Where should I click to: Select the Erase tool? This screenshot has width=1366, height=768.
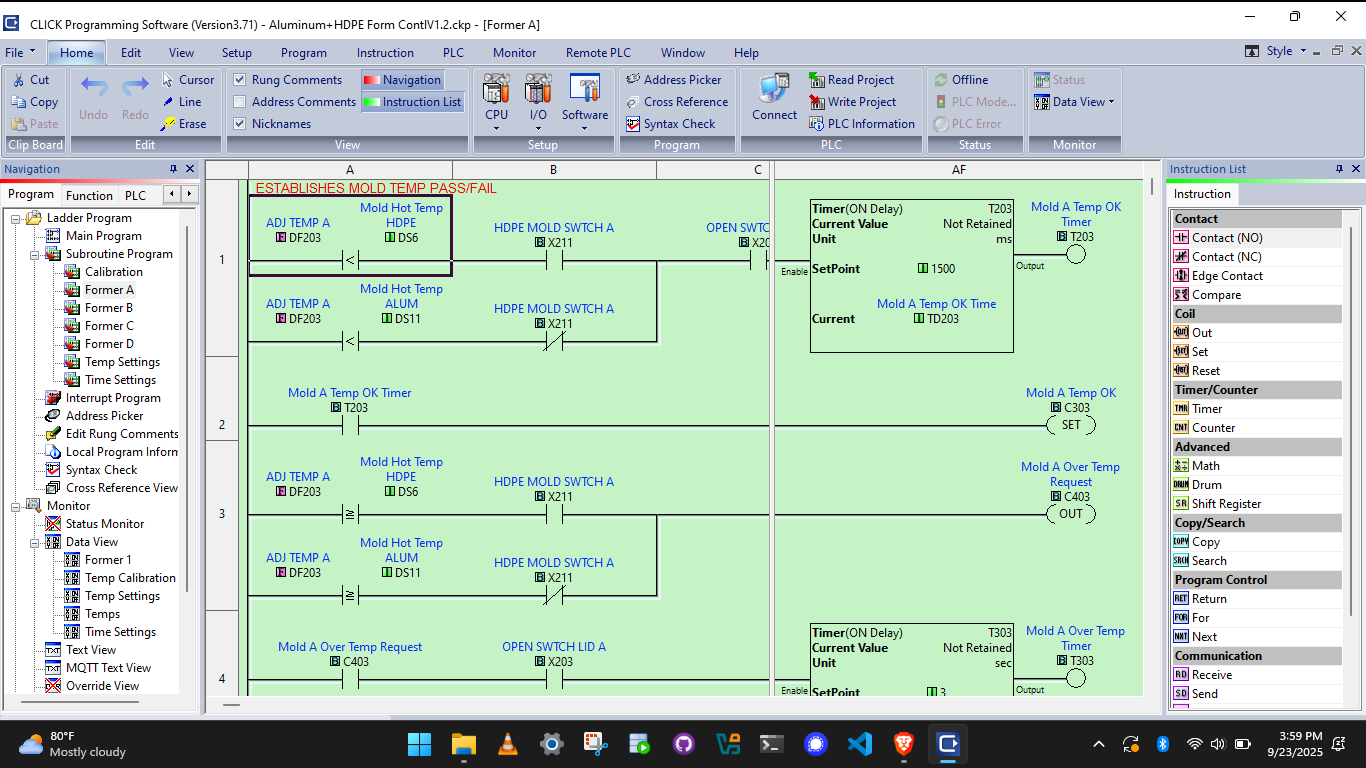click(186, 123)
